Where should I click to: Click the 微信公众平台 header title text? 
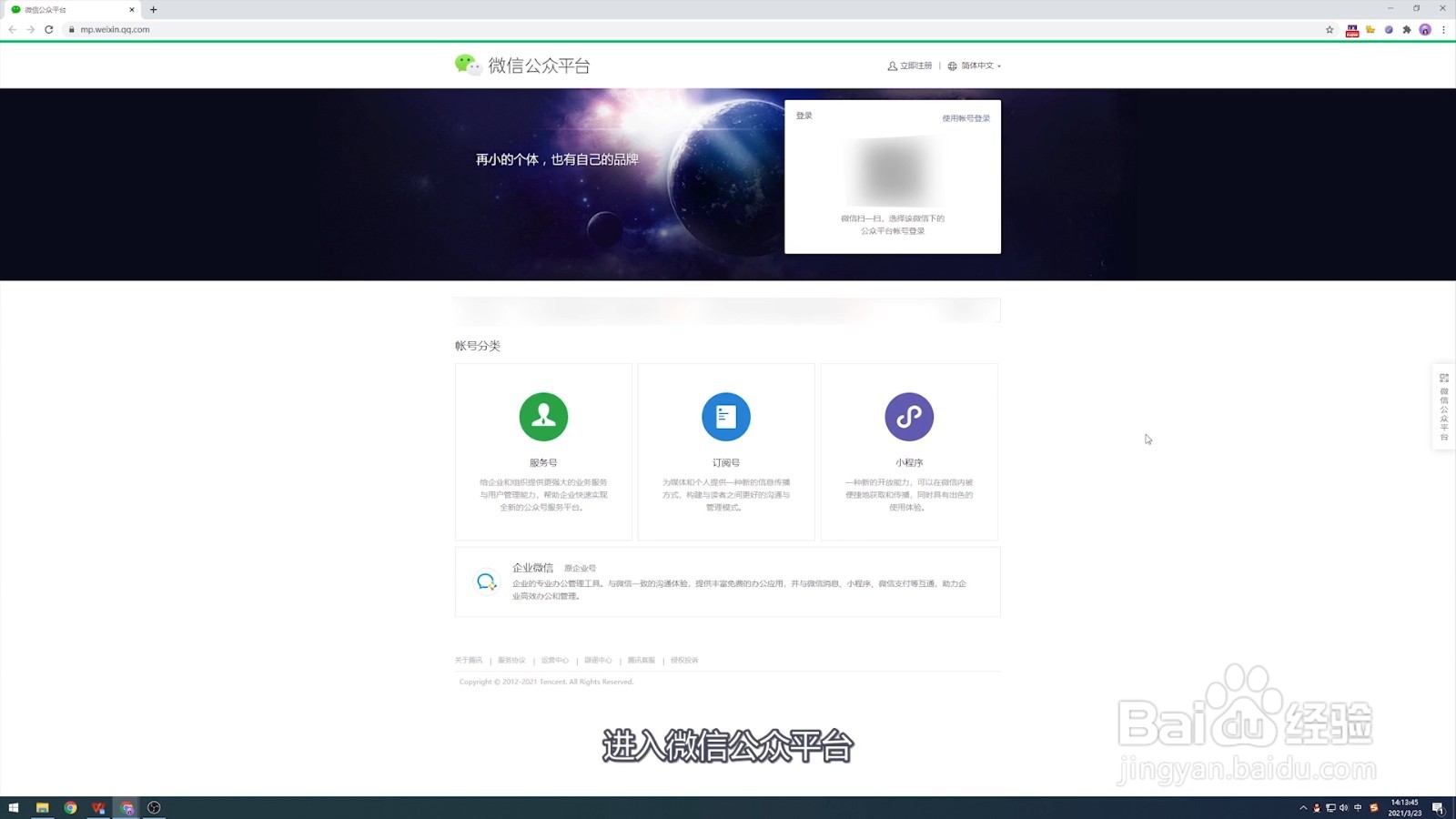click(x=539, y=66)
